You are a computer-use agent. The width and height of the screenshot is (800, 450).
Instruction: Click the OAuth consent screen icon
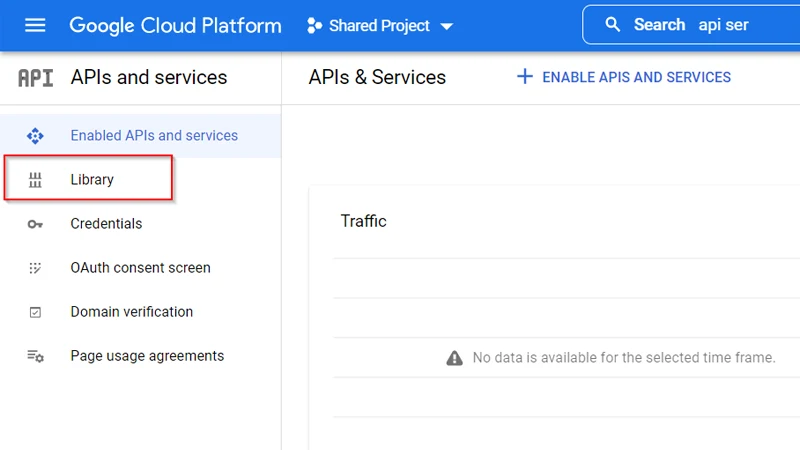point(36,268)
